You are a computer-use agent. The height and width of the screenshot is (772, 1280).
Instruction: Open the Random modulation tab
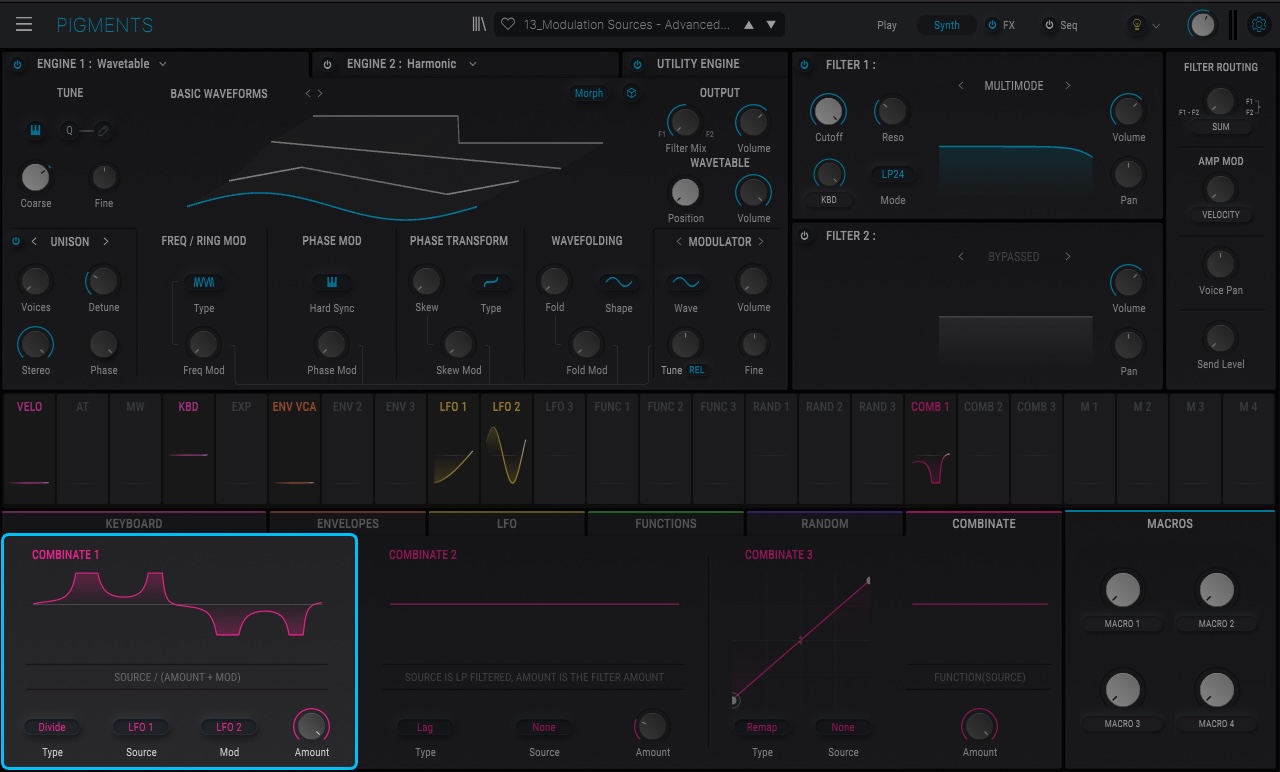pos(825,523)
